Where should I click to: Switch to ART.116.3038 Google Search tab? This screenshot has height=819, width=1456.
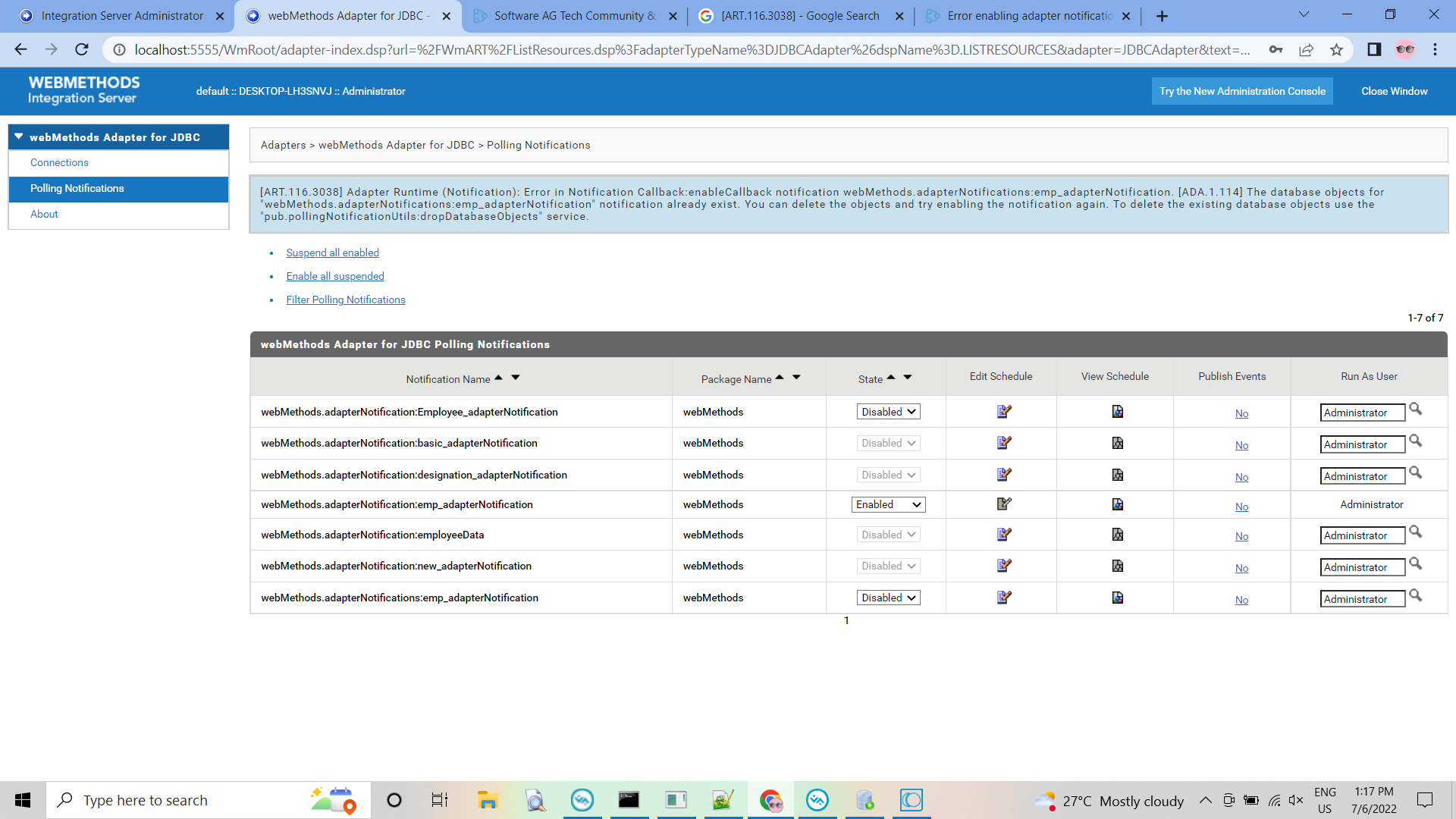tap(800, 16)
